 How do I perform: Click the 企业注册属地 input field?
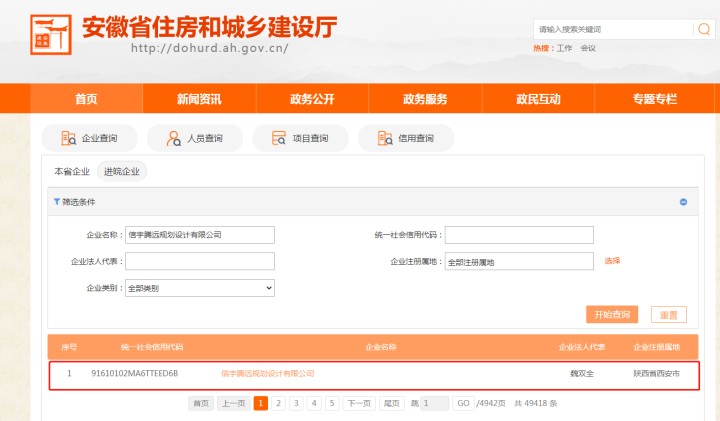[519, 261]
